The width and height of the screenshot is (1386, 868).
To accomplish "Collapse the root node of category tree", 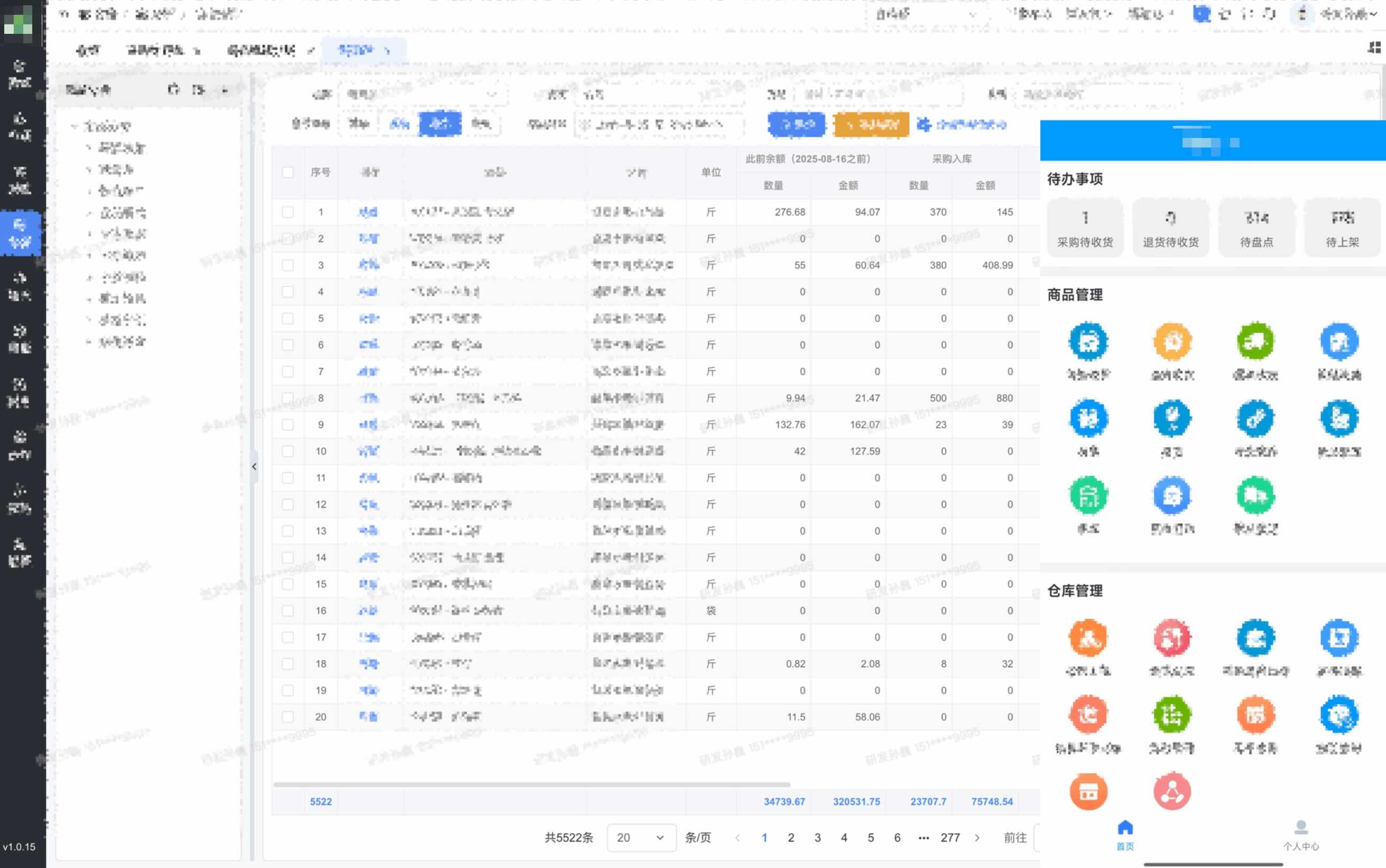I will pos(74,126).
